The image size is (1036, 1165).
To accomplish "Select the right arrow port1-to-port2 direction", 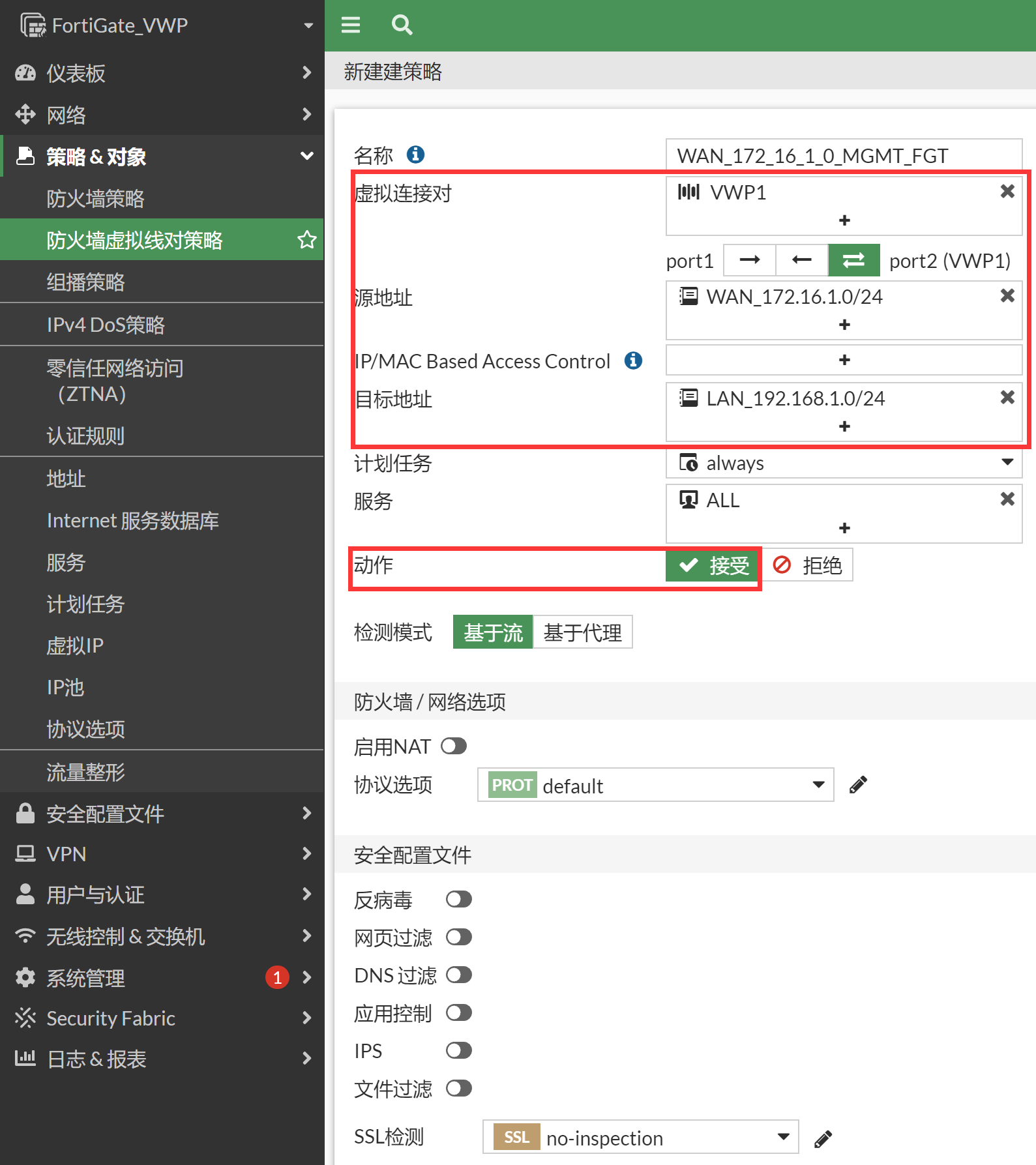I will point(750,260).
